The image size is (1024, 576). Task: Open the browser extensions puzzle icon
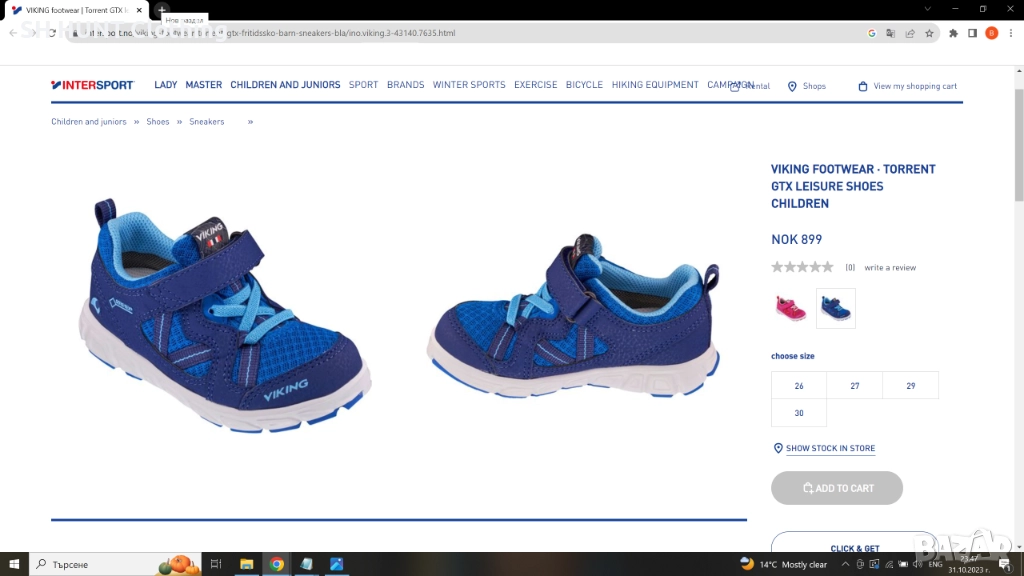point(953,33)
